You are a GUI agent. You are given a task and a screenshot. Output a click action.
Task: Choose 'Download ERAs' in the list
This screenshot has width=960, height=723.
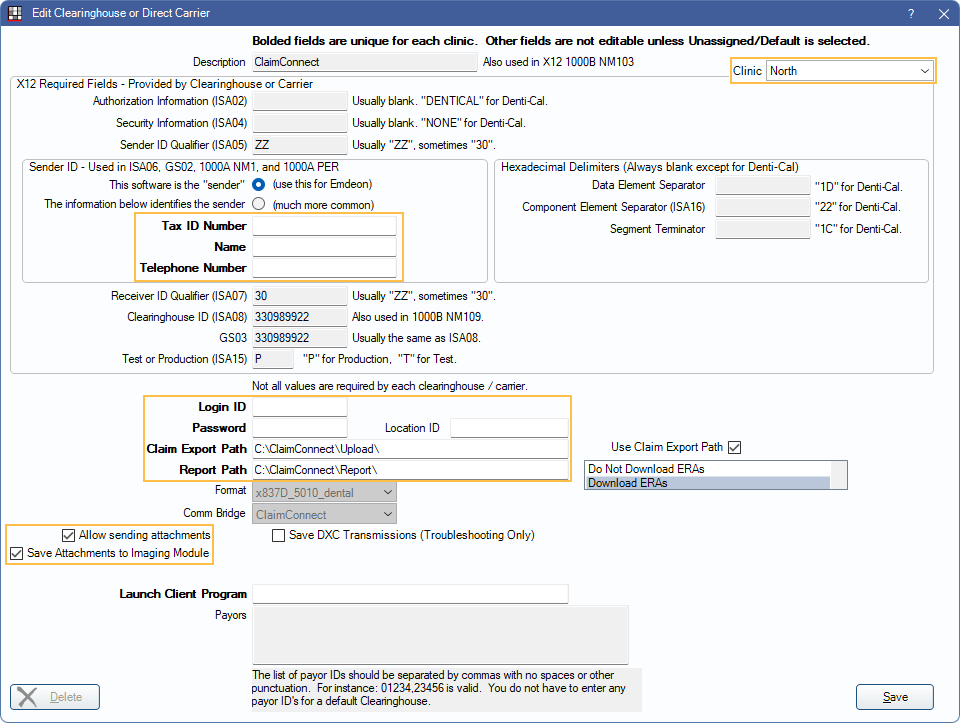point(708,482)
